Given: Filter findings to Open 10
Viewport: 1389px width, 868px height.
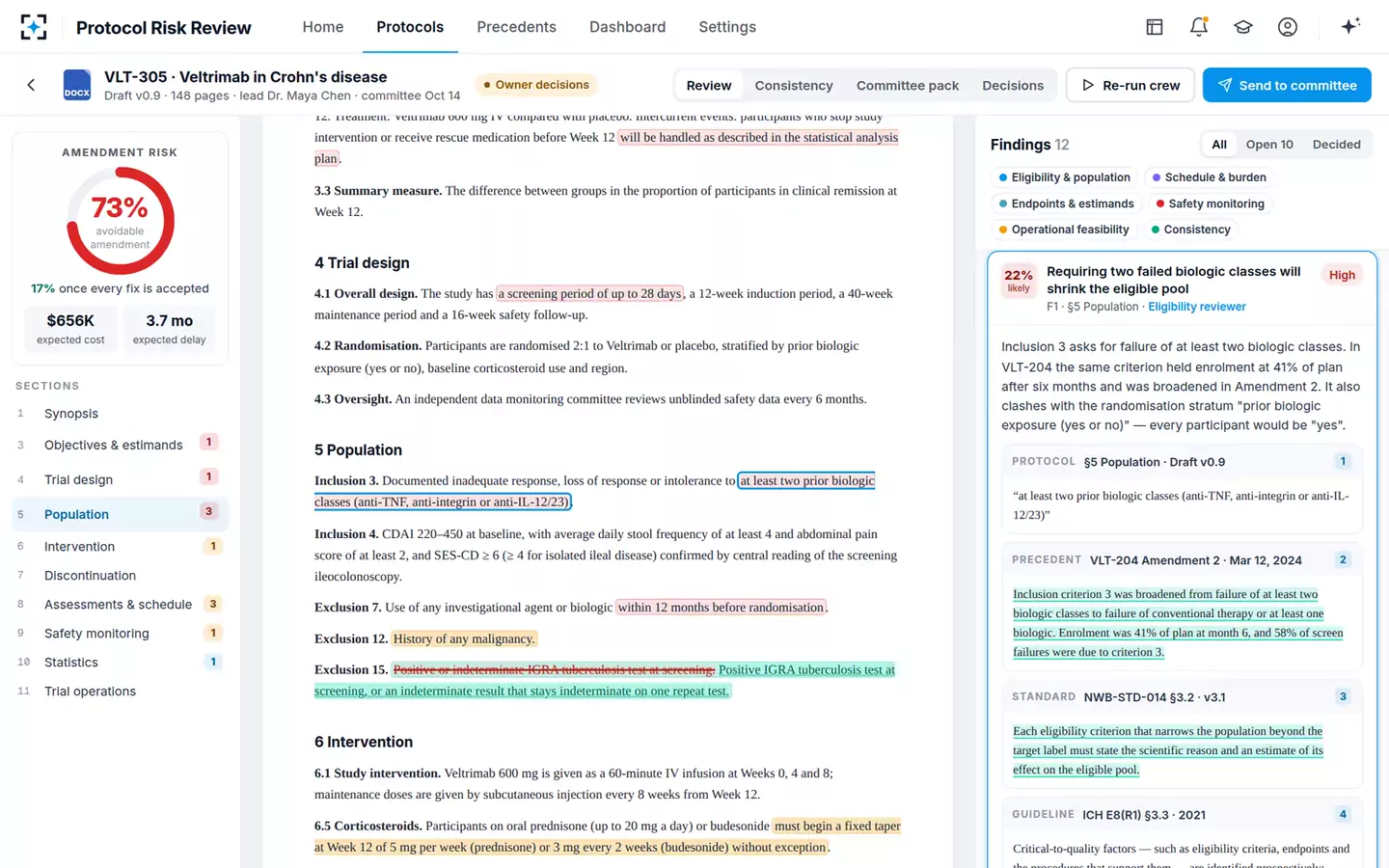Looking at the screenshot, I should (1269, 145).
